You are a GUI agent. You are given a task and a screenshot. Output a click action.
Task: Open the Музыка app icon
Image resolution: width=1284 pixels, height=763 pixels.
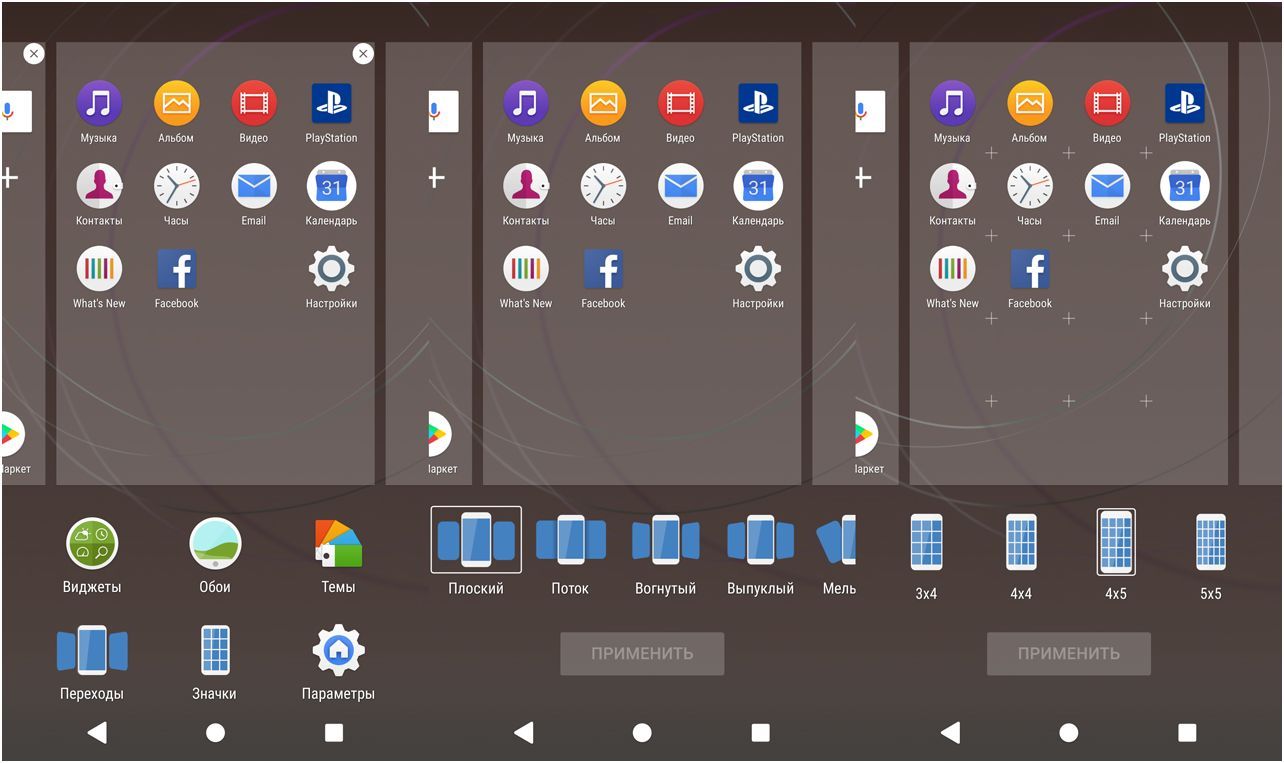[99, 102]
